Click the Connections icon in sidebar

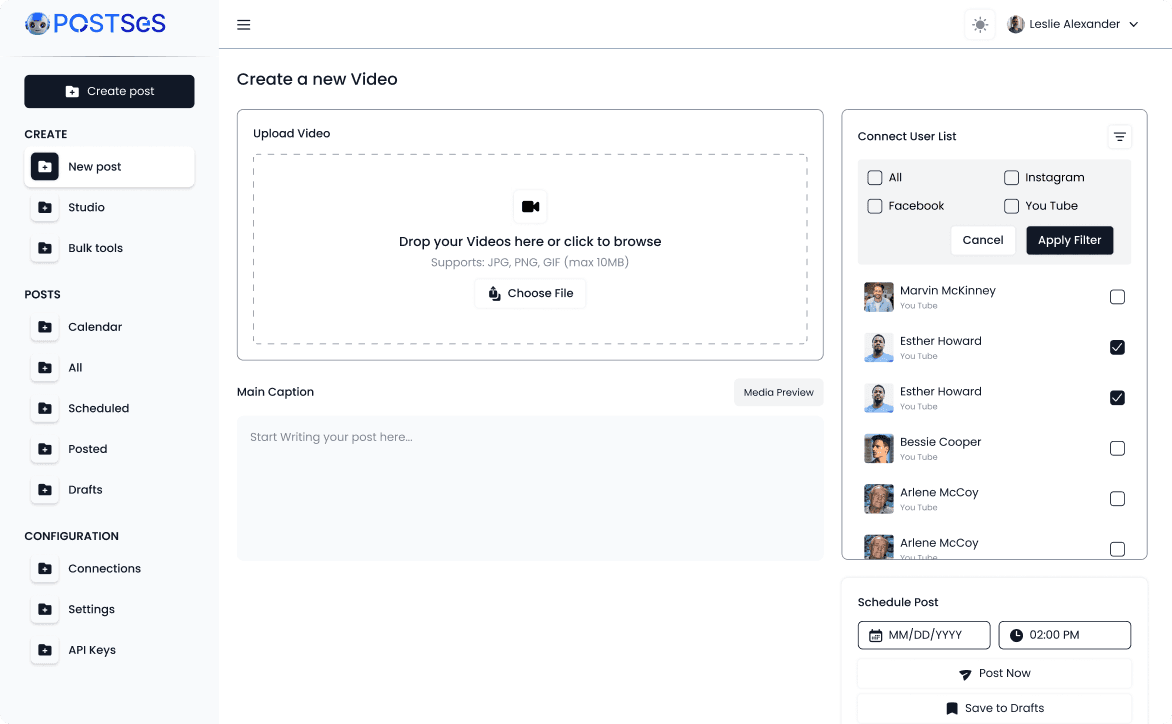tap(45, 568)
